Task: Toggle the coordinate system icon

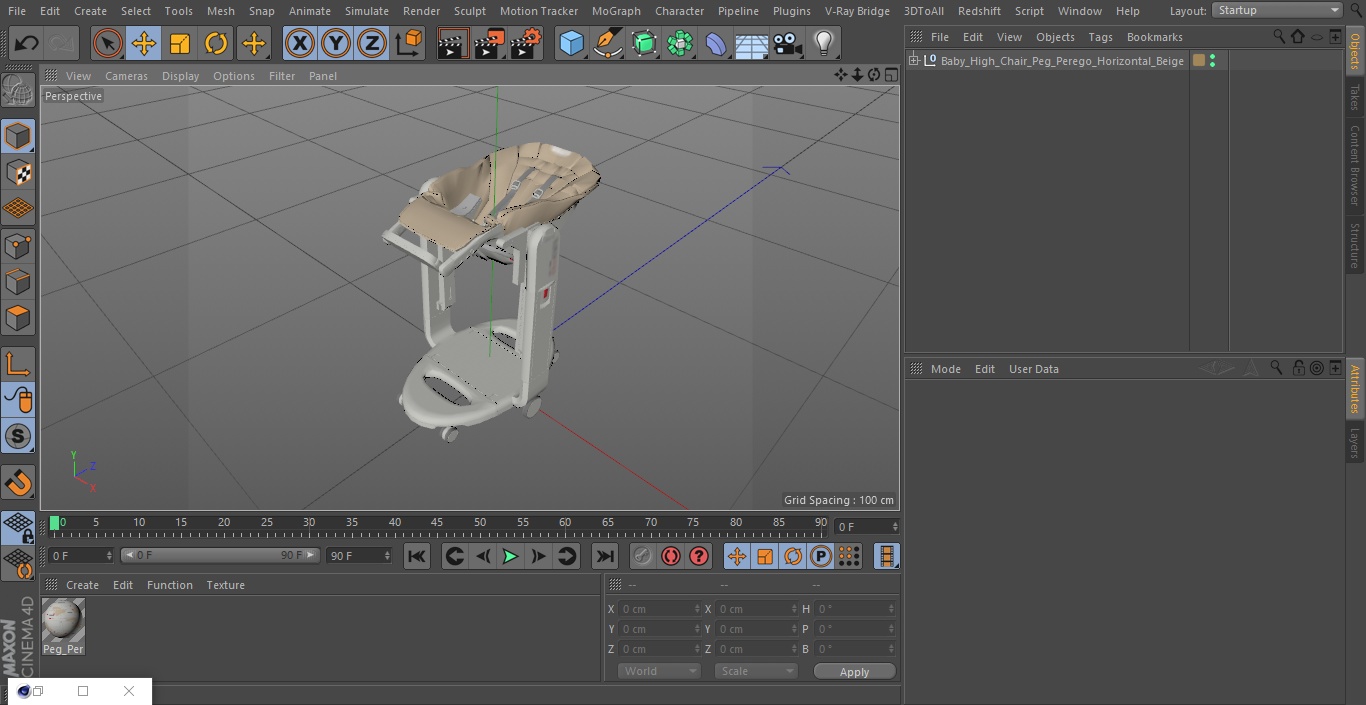Action: 409,43
